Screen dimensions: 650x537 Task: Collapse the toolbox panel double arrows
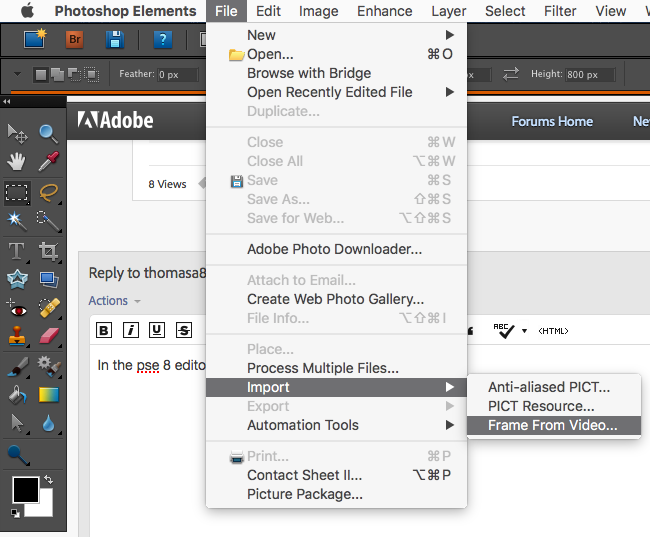(7, 101)
